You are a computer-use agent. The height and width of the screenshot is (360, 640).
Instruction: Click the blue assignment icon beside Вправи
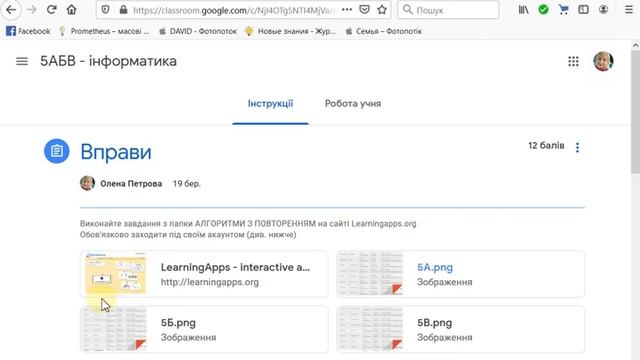click(57, 151)
